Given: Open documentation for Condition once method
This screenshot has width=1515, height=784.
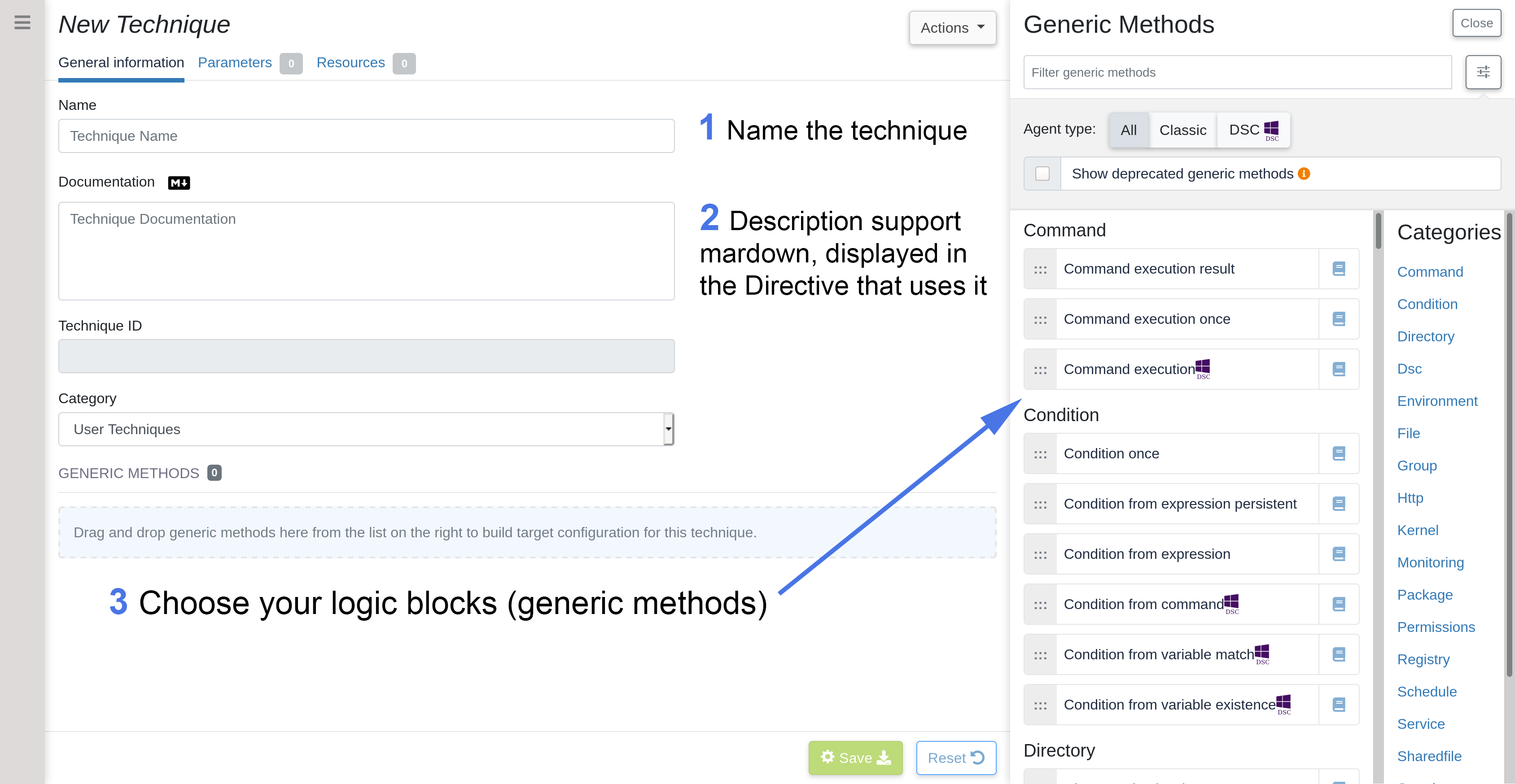Looking at the screenshot, I should click(x=1339, y=454).
